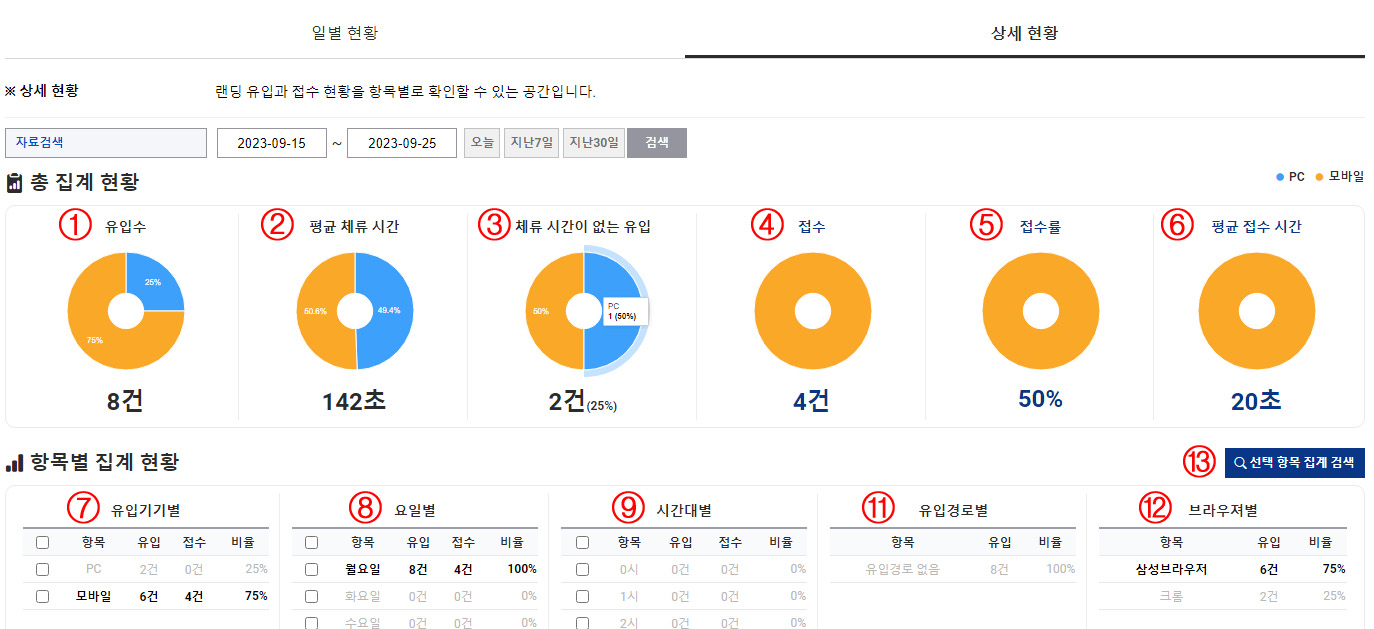The height and width of the screenshot is (629, 1374).
Task: Click the blue PC legend dot
Action: click(x=1280, y=177)
